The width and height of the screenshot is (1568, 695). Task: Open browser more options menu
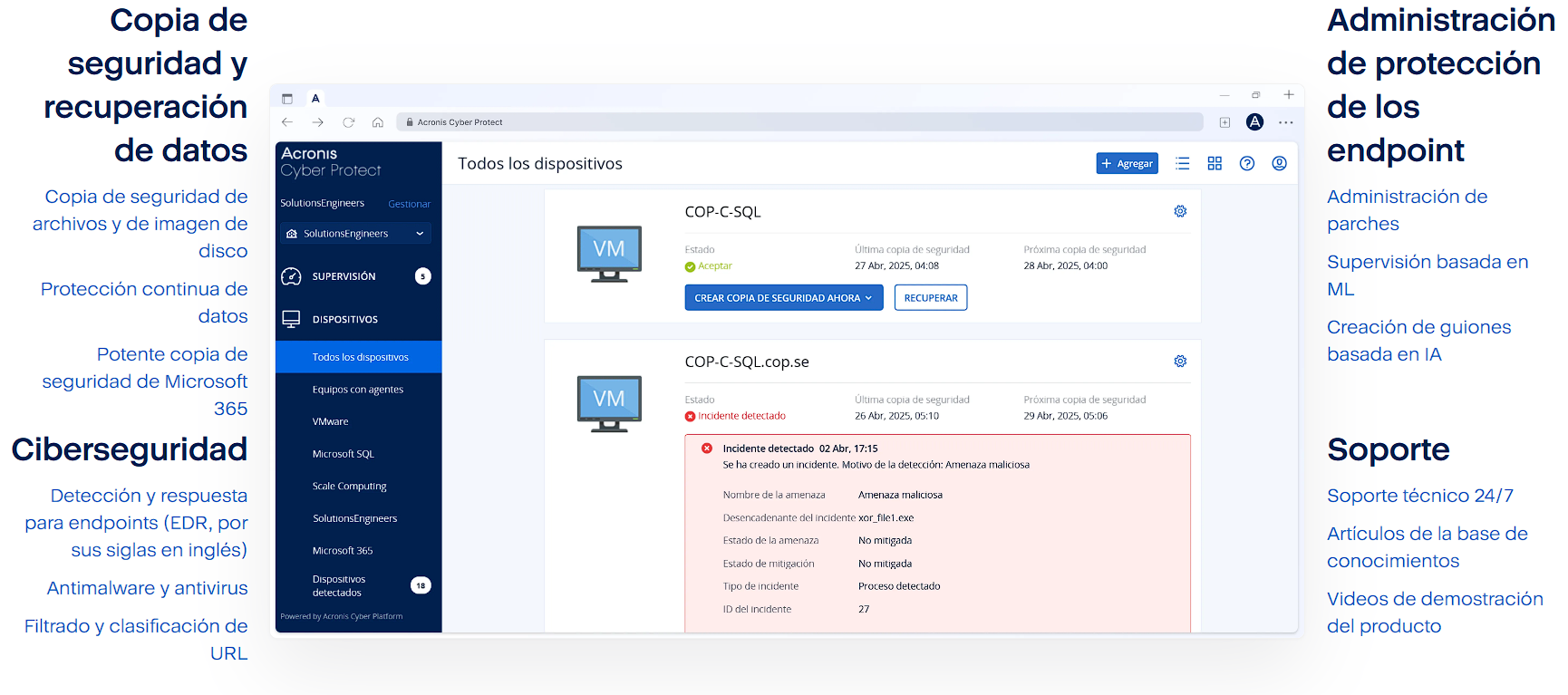click(x=1285, y=122)
